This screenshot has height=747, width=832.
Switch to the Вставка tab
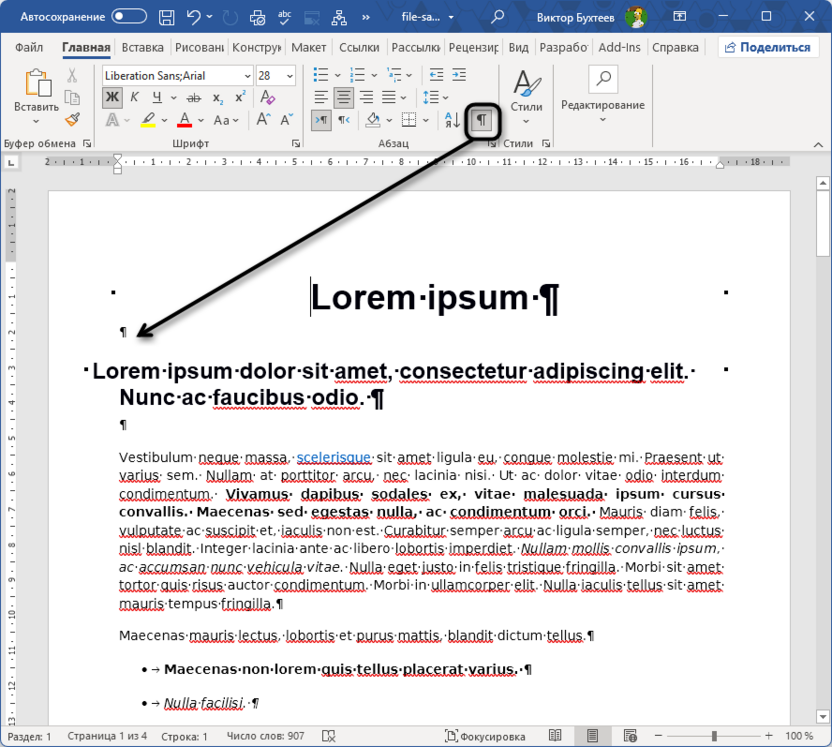[x=142, y=47]
